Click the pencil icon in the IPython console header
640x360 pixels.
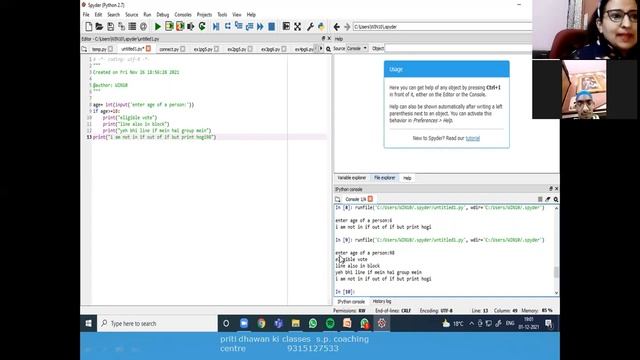click(x=548, y=199)
